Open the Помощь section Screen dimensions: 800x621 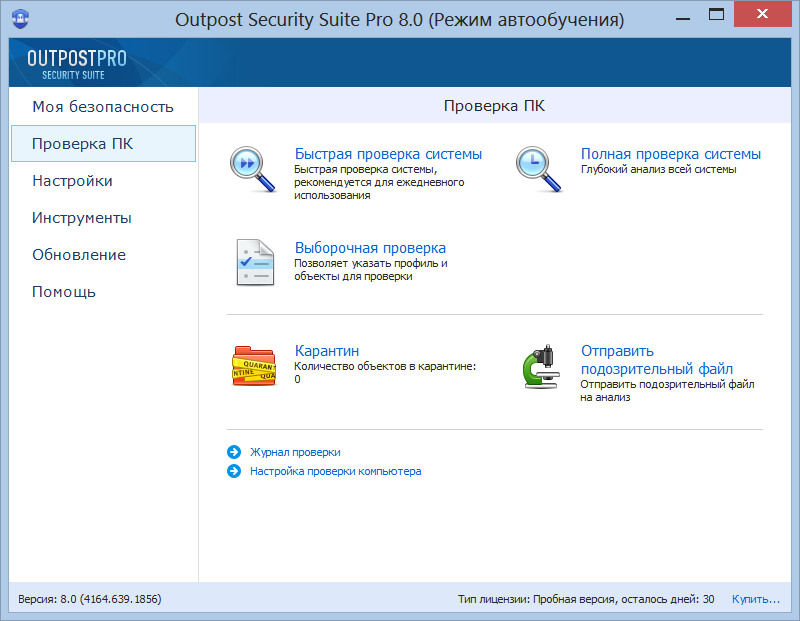(x=64, y=292)
